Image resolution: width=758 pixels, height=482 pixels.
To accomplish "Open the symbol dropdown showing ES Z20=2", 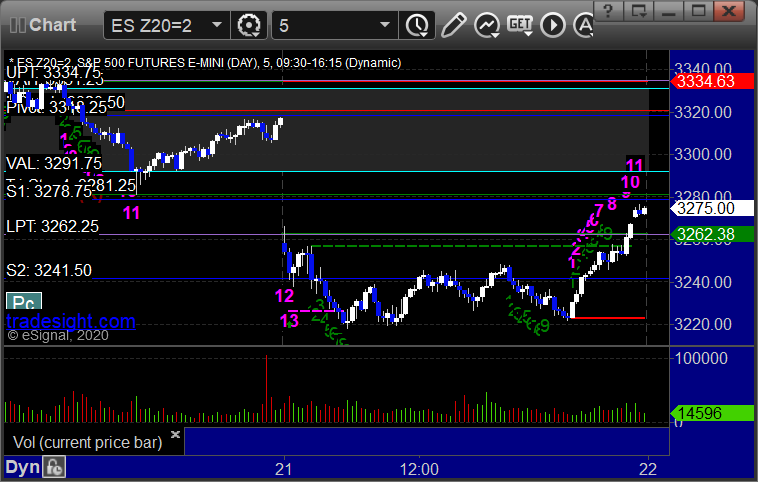I will [166, 25].
